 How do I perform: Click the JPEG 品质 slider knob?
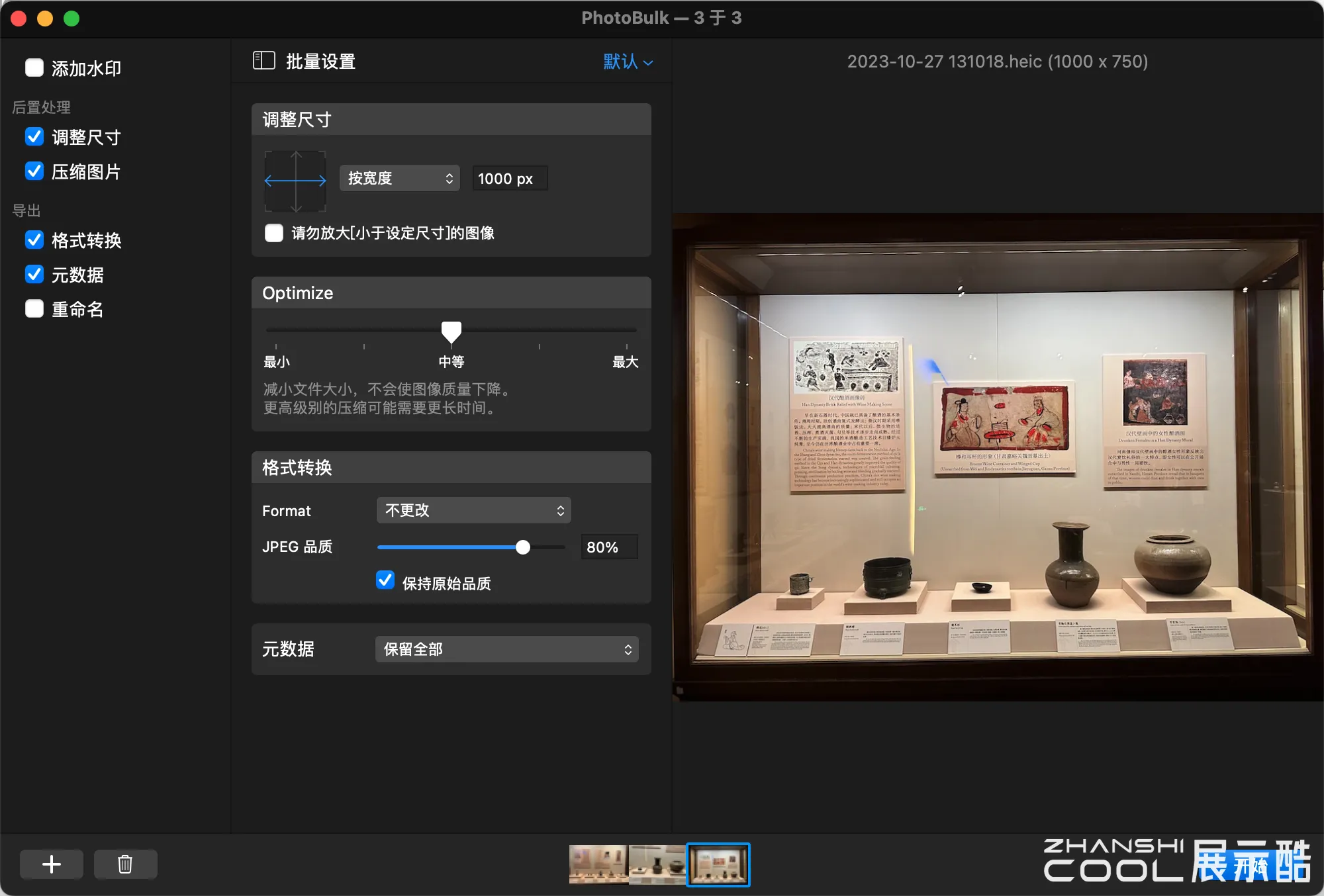(523, 547)
